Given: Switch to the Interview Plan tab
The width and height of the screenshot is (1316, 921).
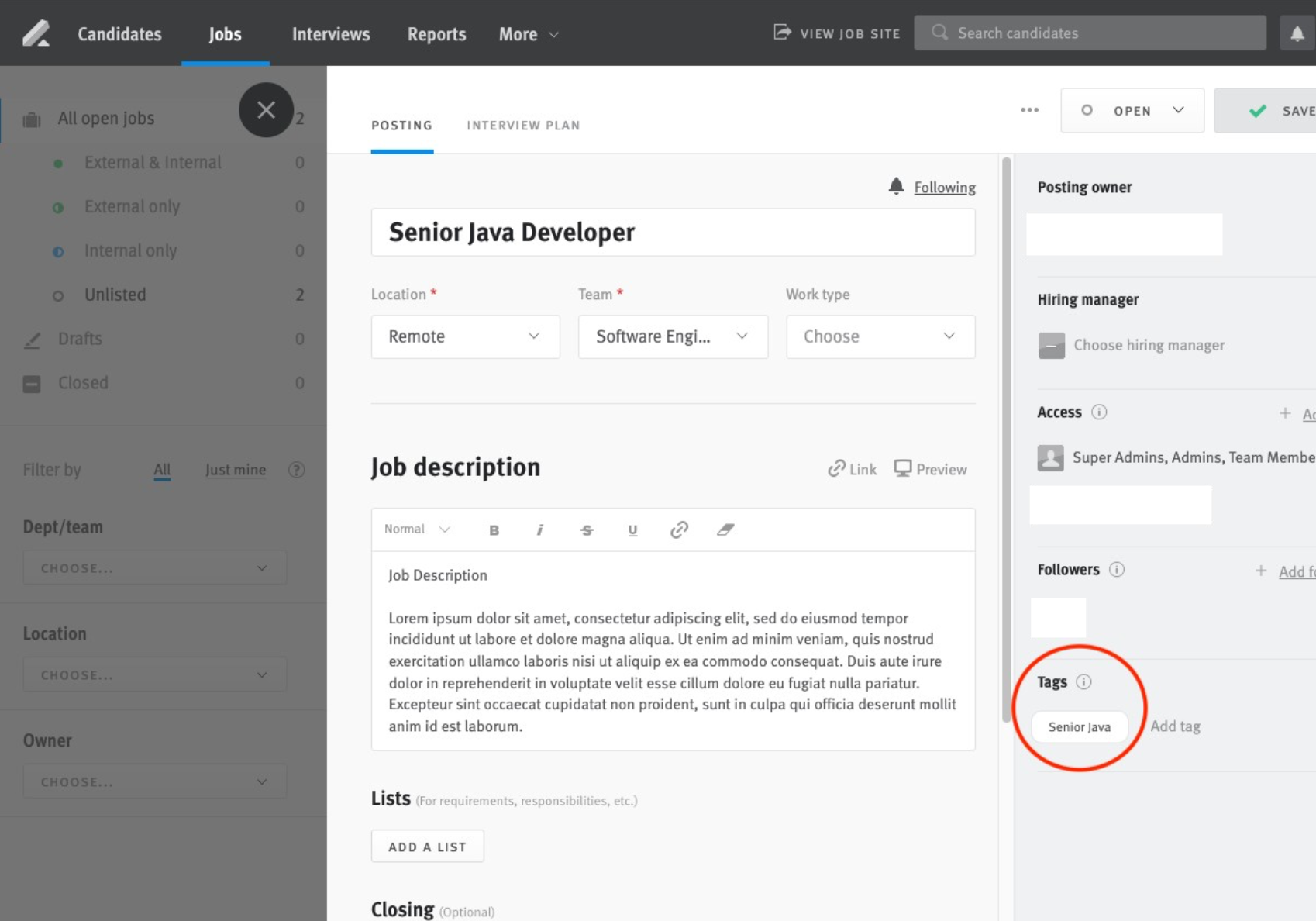Looking at the screenshot, I should (x=523, y=125).
